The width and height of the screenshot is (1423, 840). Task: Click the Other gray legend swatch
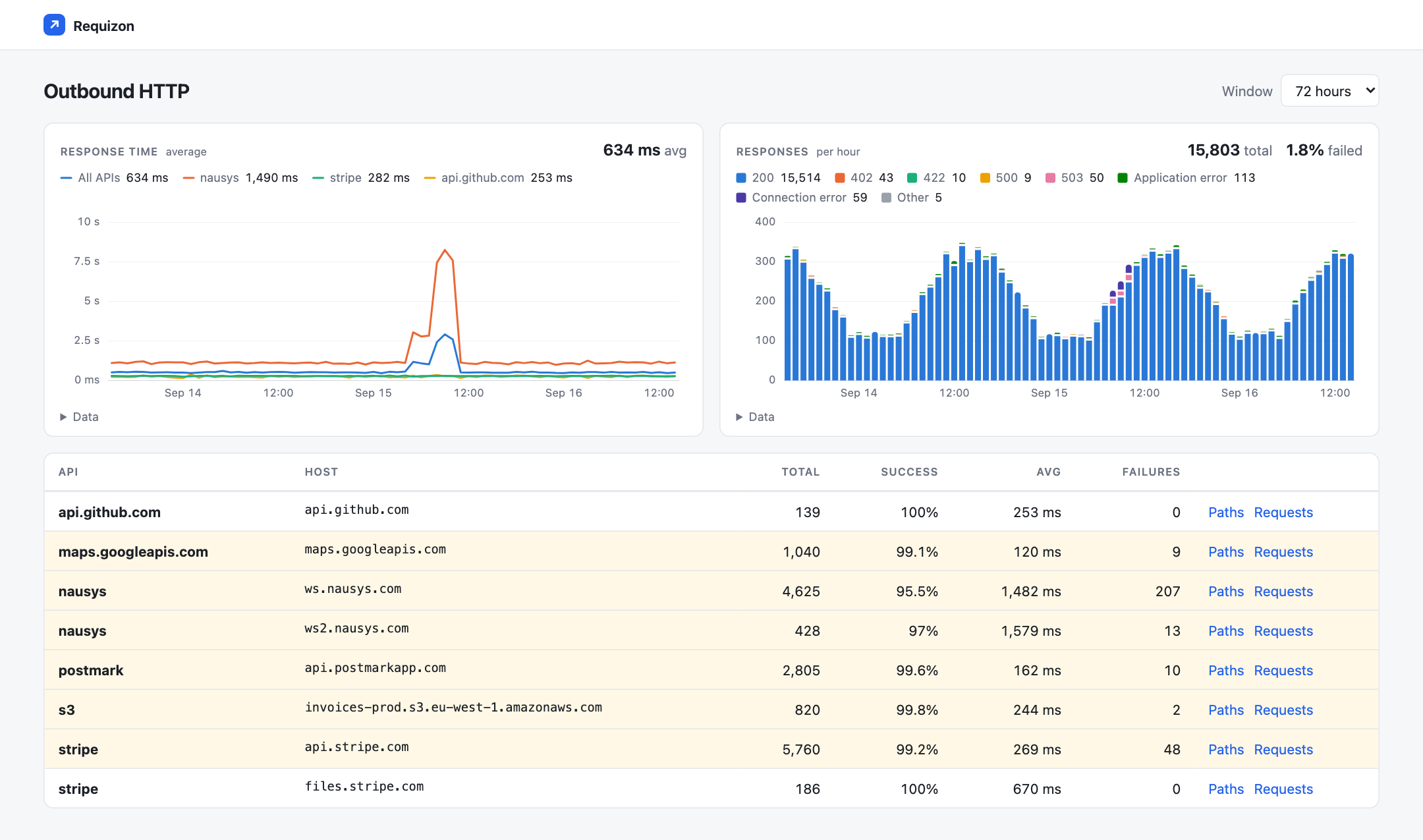pos(886,198)
